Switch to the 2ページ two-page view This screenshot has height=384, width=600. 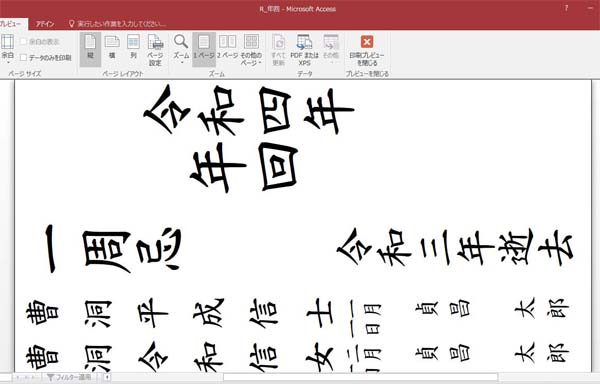227,49
